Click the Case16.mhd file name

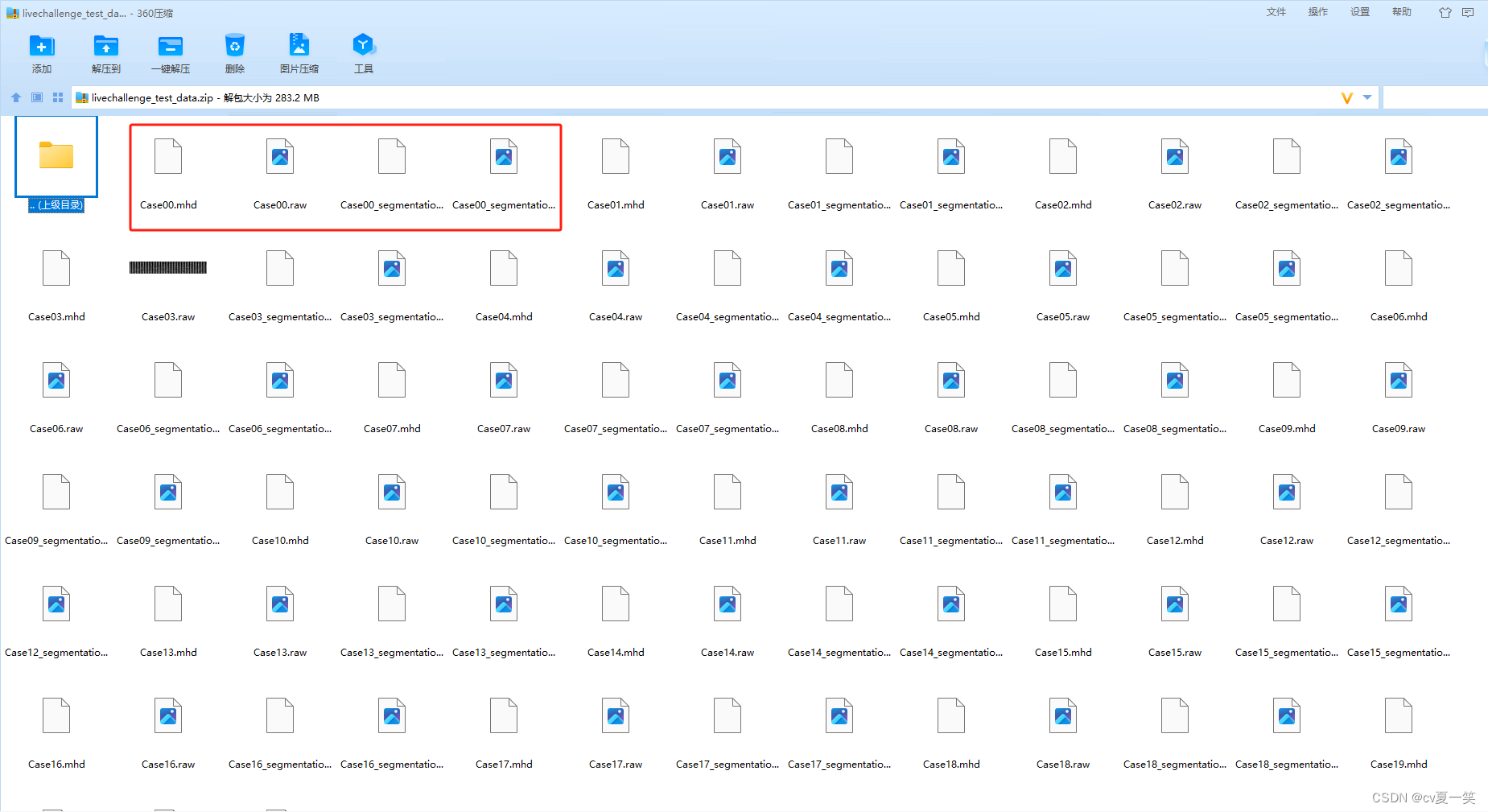click(x=56, y=765)
